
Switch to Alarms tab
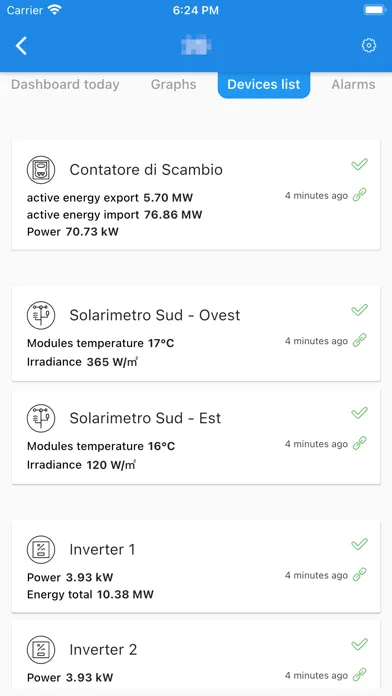pyautogui.click(x=353, y=84)
